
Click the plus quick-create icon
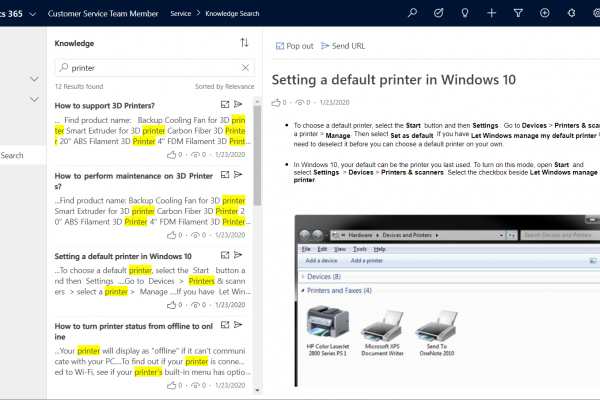491,13
